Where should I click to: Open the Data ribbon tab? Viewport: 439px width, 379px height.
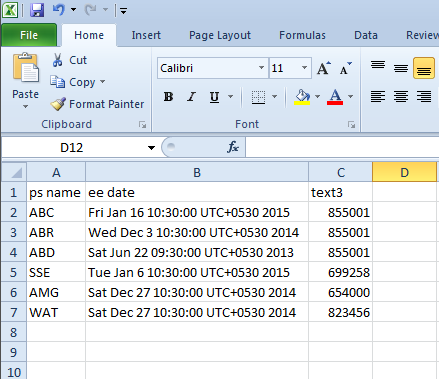coord(366,35)
